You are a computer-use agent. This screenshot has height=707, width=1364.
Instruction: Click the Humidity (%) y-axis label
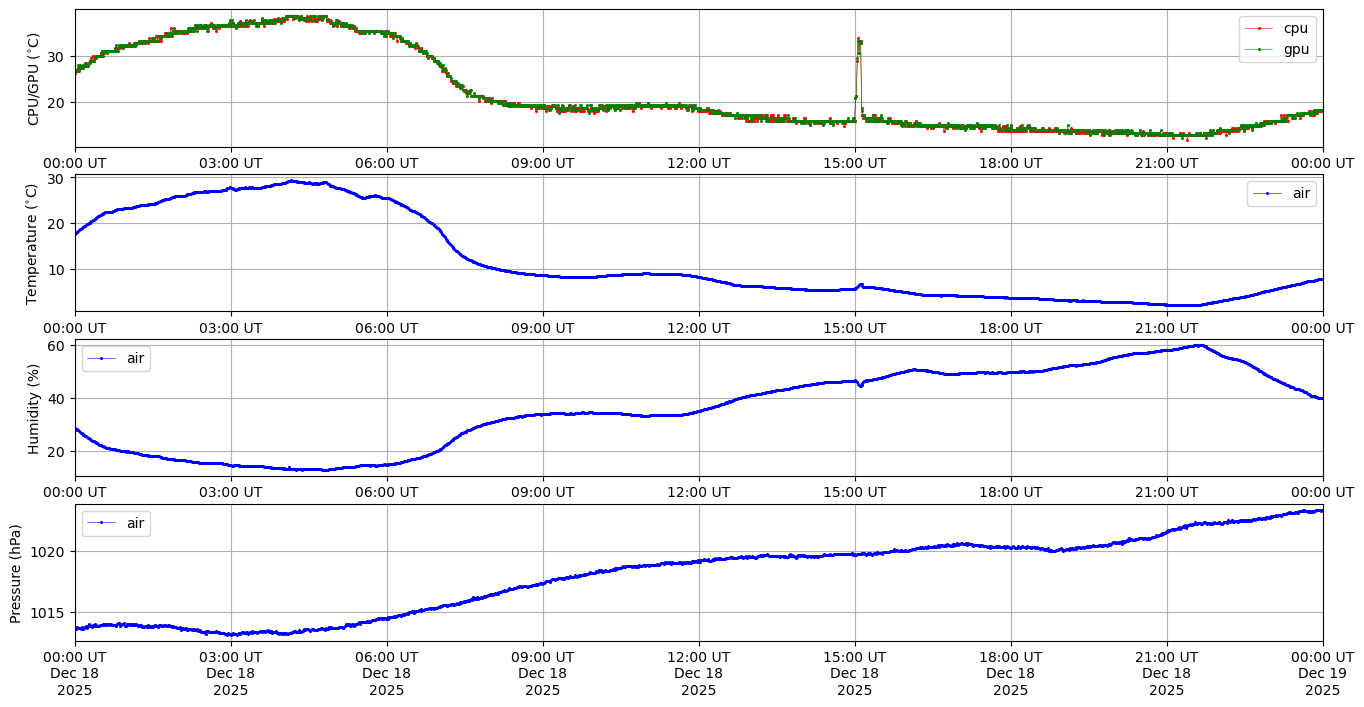[34, 408]
